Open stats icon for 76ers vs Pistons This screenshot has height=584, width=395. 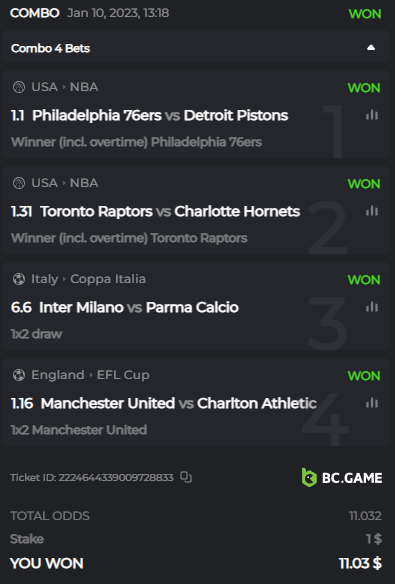coord(372,115)
